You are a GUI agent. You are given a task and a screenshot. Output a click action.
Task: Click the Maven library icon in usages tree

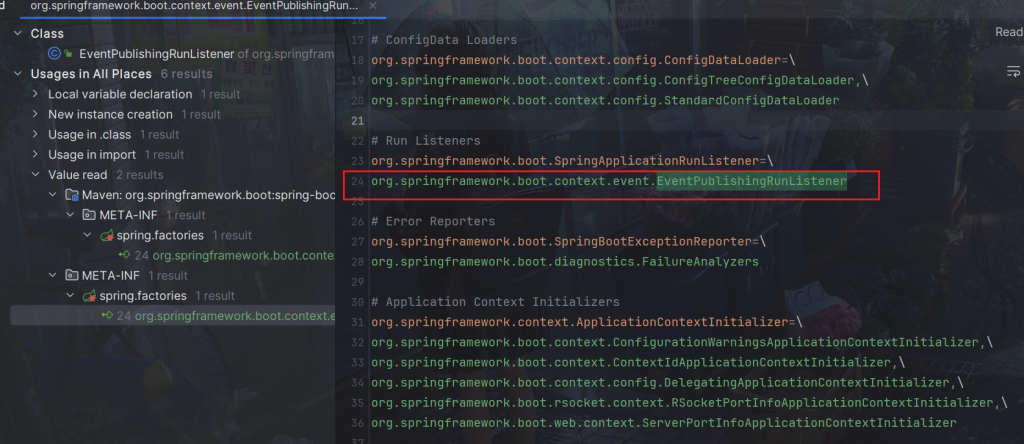(72, 195)
